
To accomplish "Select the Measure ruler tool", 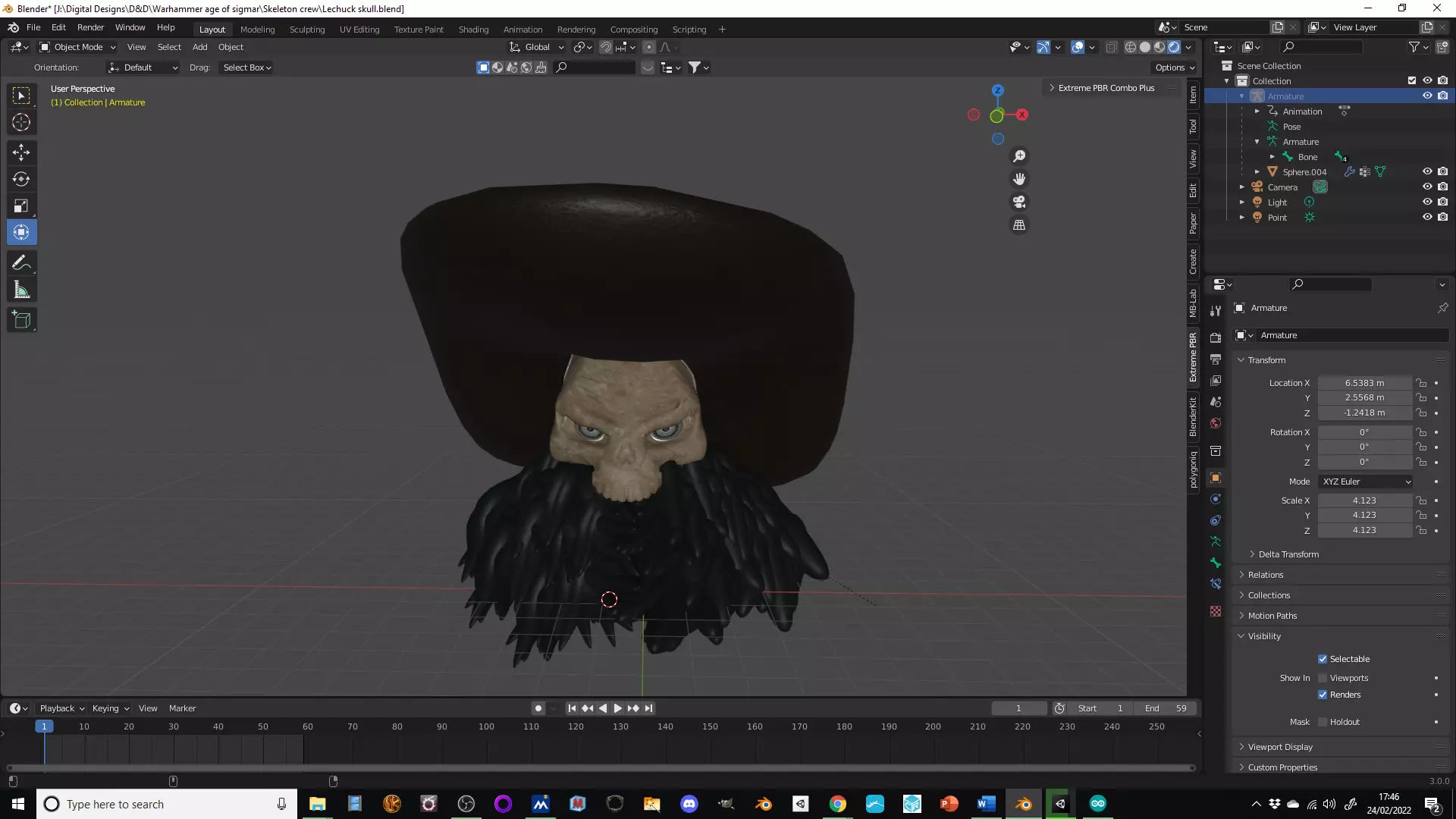I will coord(21,290).
